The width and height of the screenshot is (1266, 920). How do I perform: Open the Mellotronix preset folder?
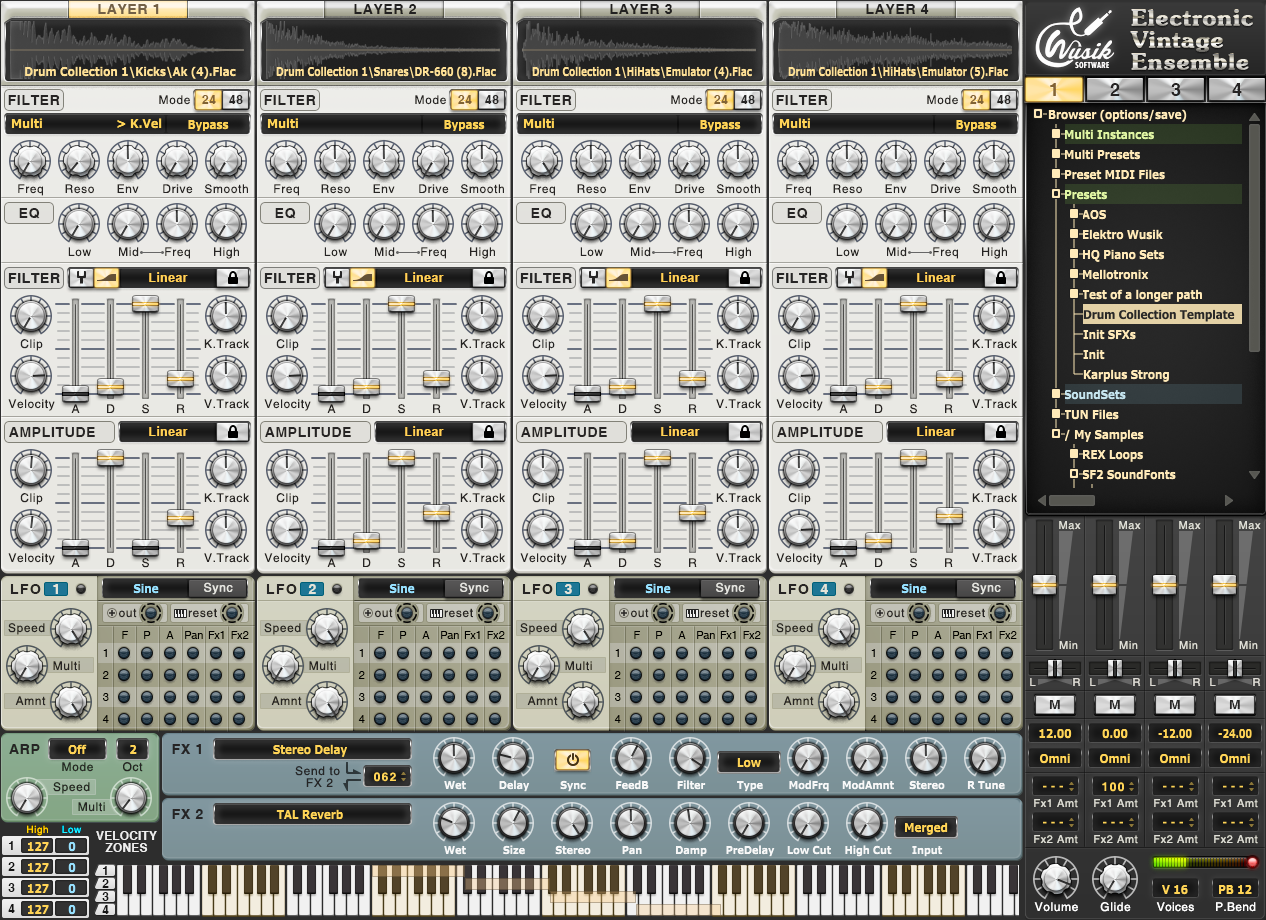pos(1114,274)
